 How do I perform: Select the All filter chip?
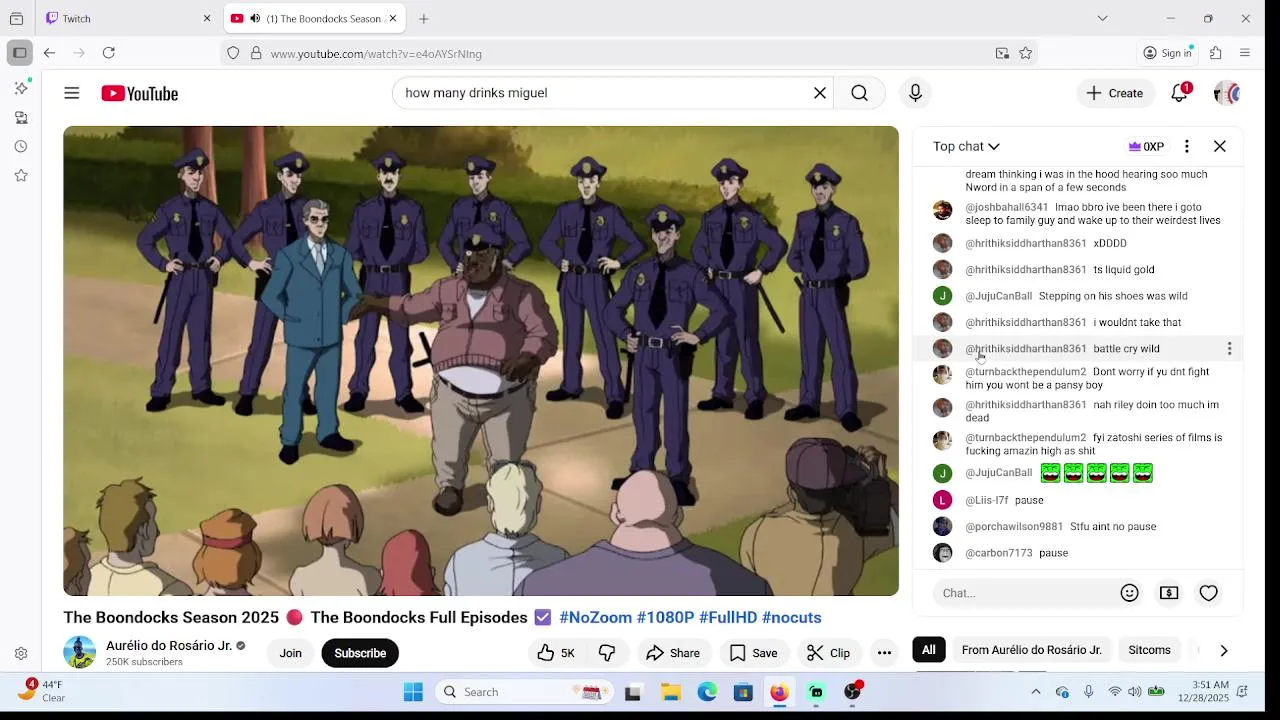[x=929, y=650]
